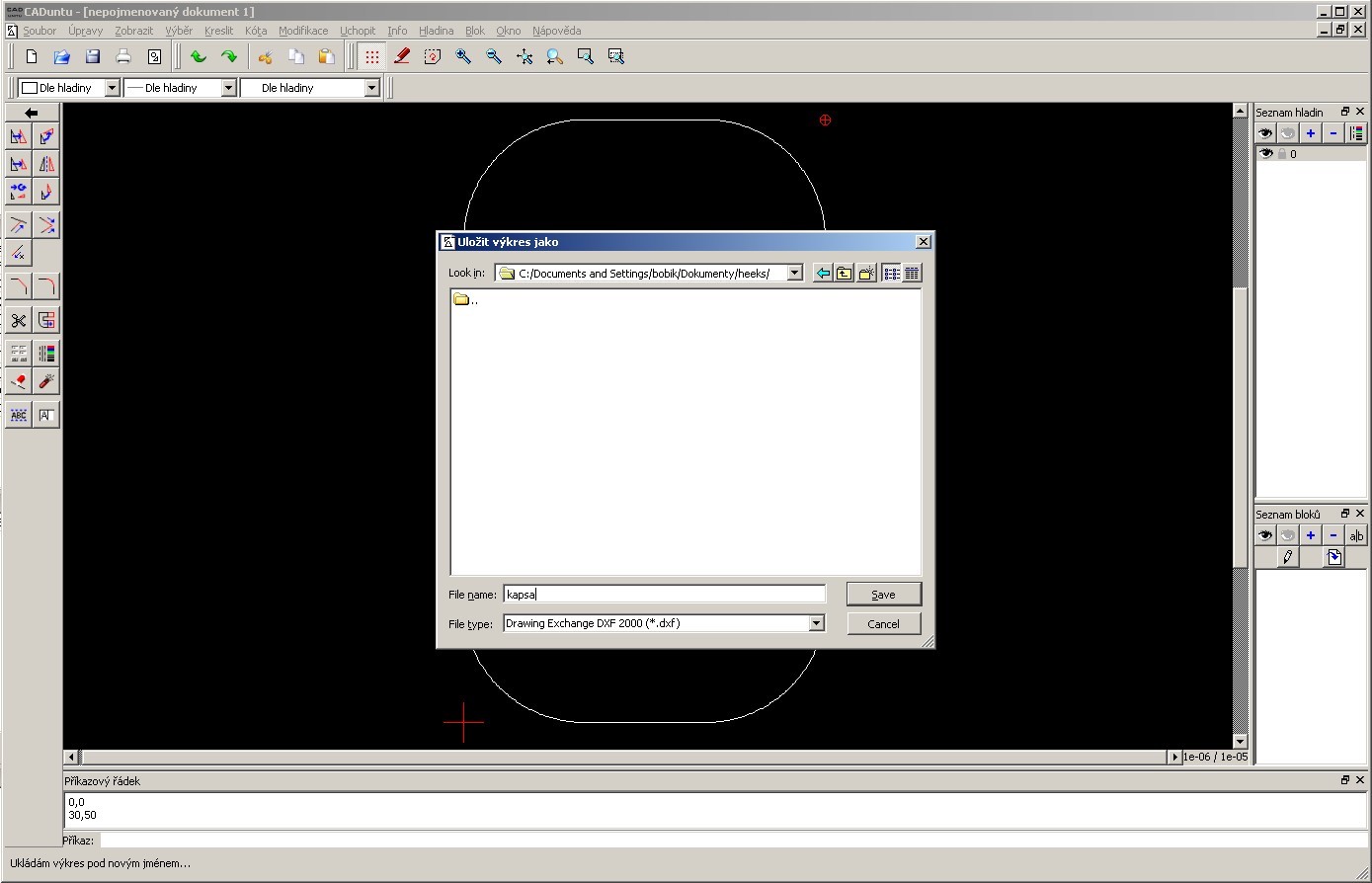Toggle the grid display toolbar icon
1372x883 pixels.
[x=371, y=57]
